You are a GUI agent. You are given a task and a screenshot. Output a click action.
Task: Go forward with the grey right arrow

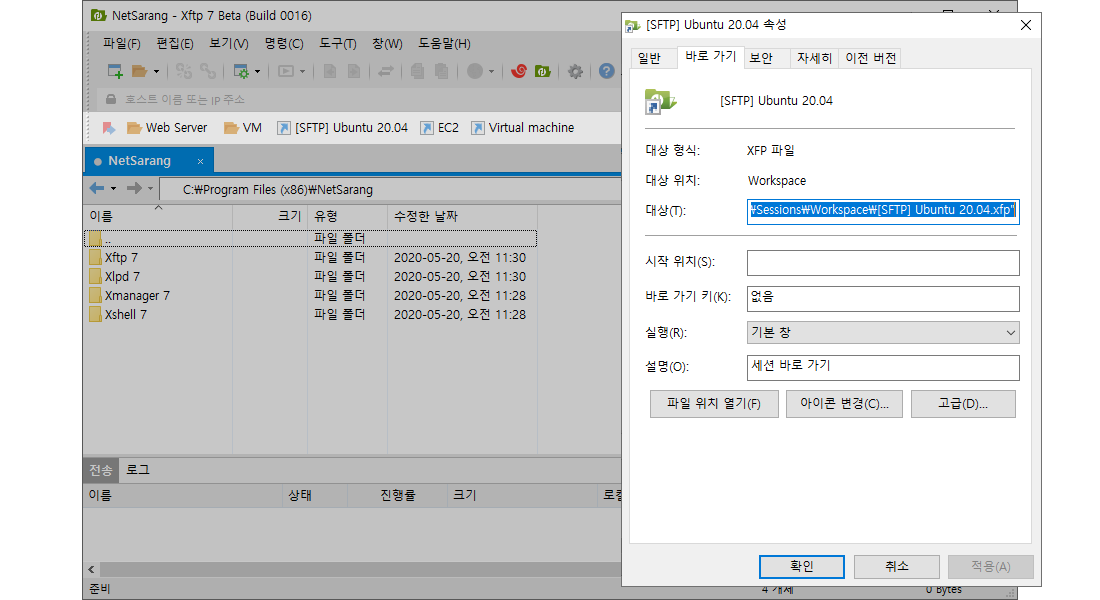click(x=134, y=188)
